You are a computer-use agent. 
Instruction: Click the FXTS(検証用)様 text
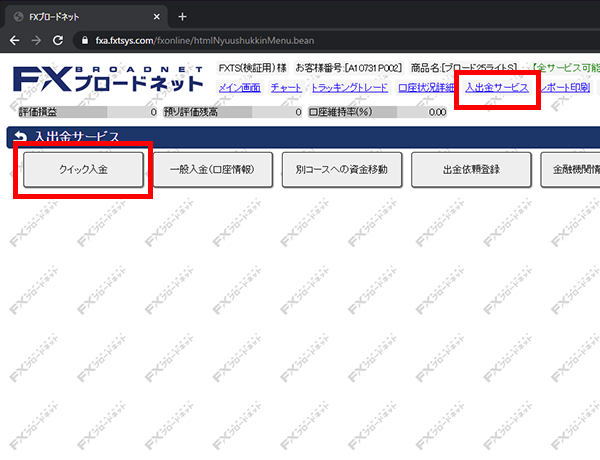point(253,68)
